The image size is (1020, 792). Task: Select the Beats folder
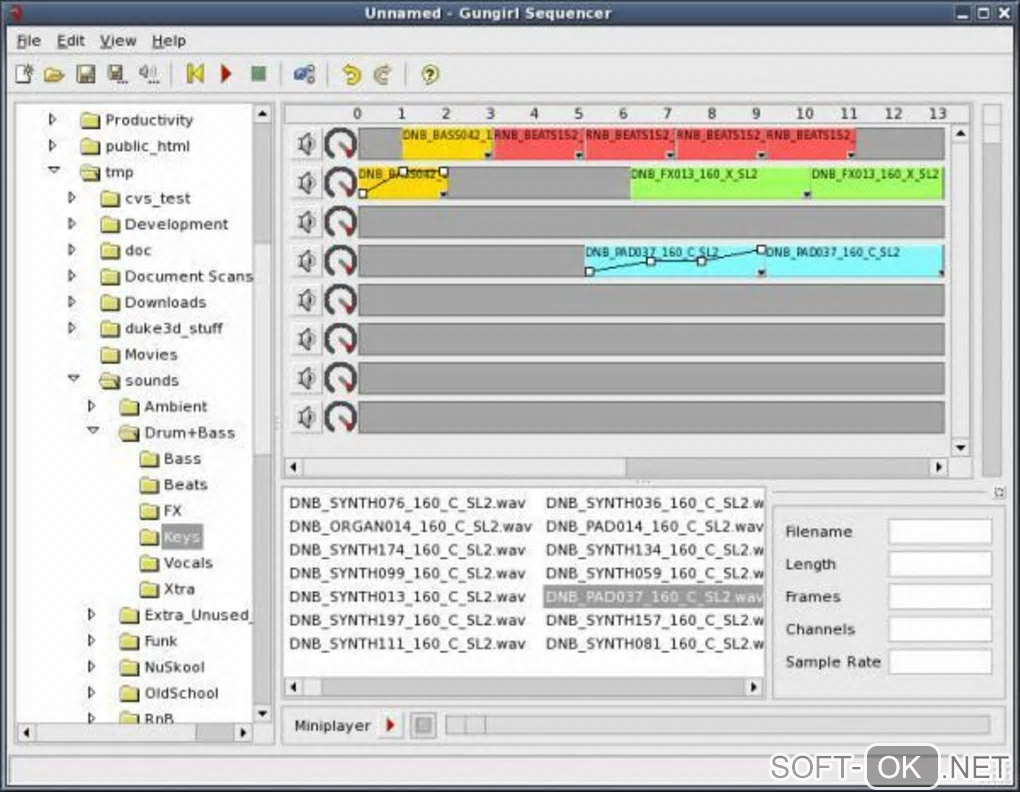(x=185, y=484)
